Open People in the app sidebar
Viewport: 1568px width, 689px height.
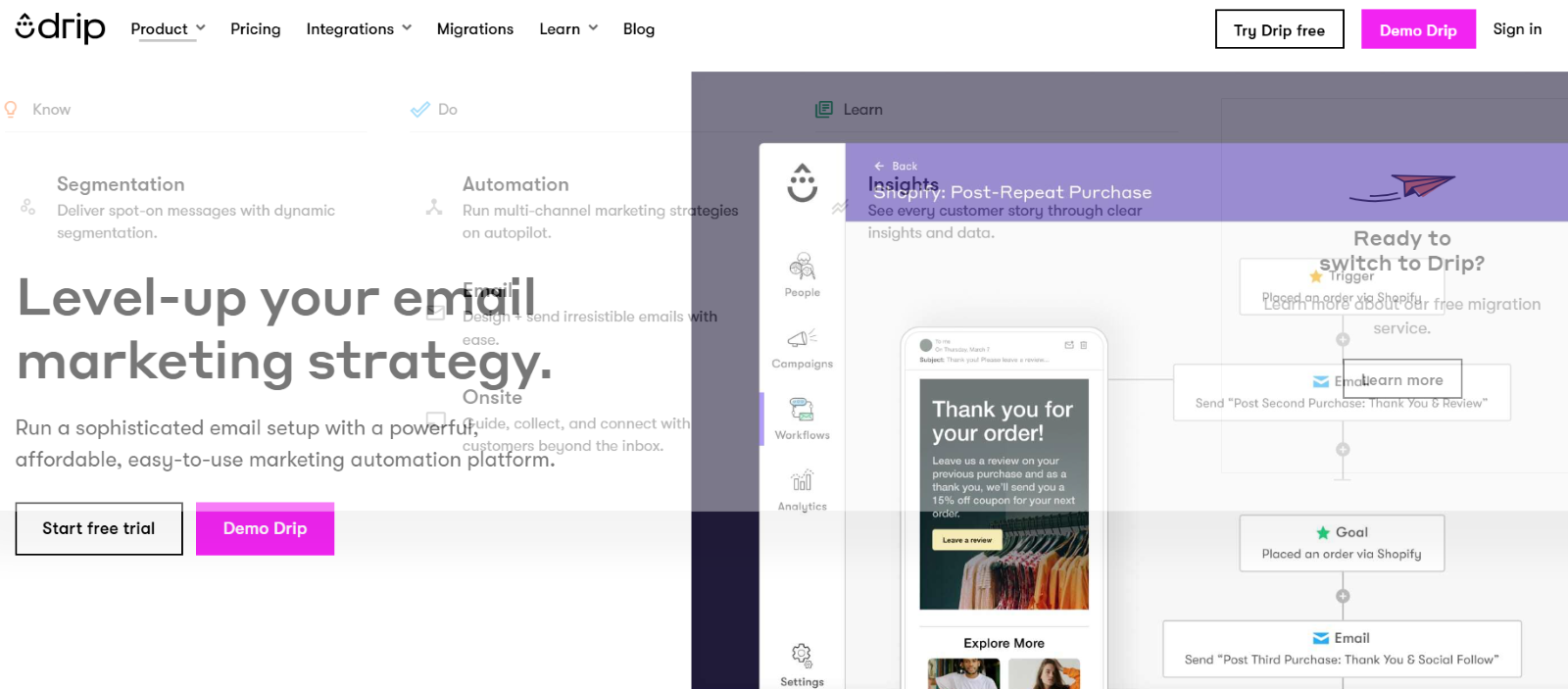(802, 275)
